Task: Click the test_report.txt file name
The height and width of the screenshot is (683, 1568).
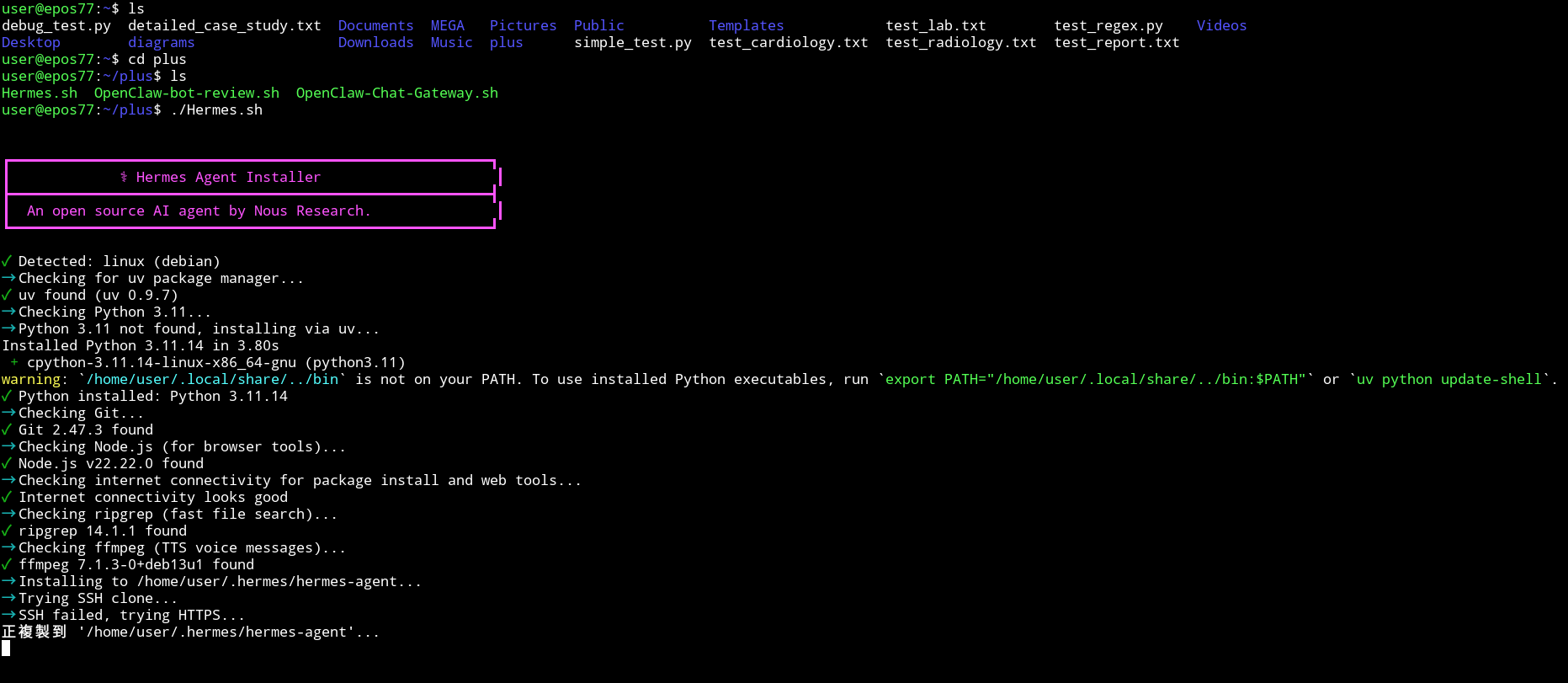Action: click(x=1117, y=43)
